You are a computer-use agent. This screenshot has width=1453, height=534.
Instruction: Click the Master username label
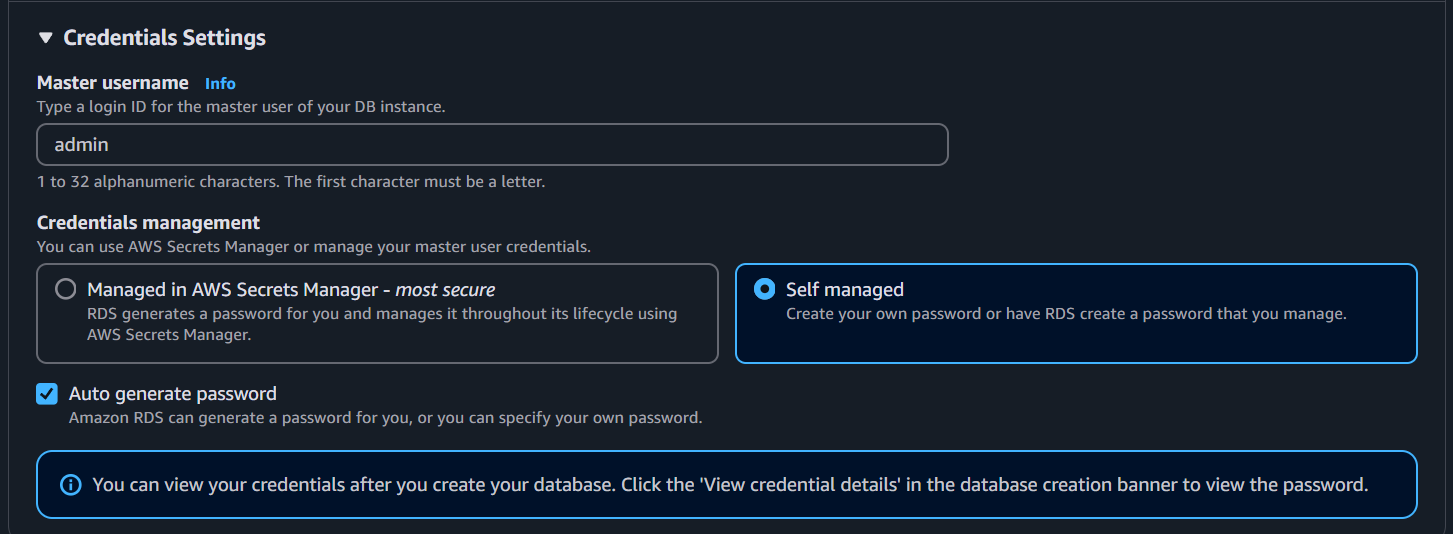click(113, 83)
